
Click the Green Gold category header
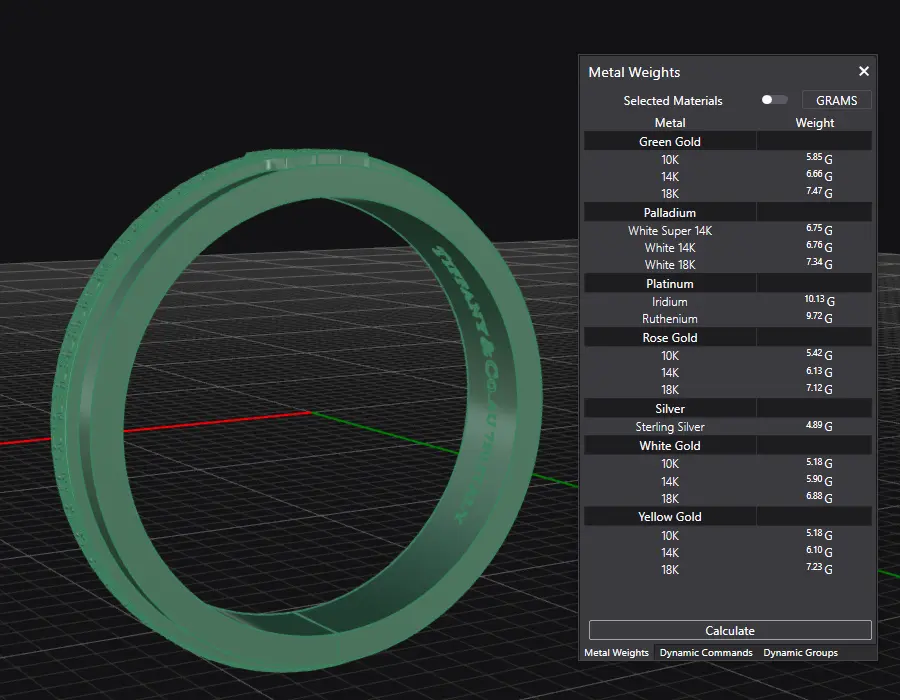tap(669, 142)
